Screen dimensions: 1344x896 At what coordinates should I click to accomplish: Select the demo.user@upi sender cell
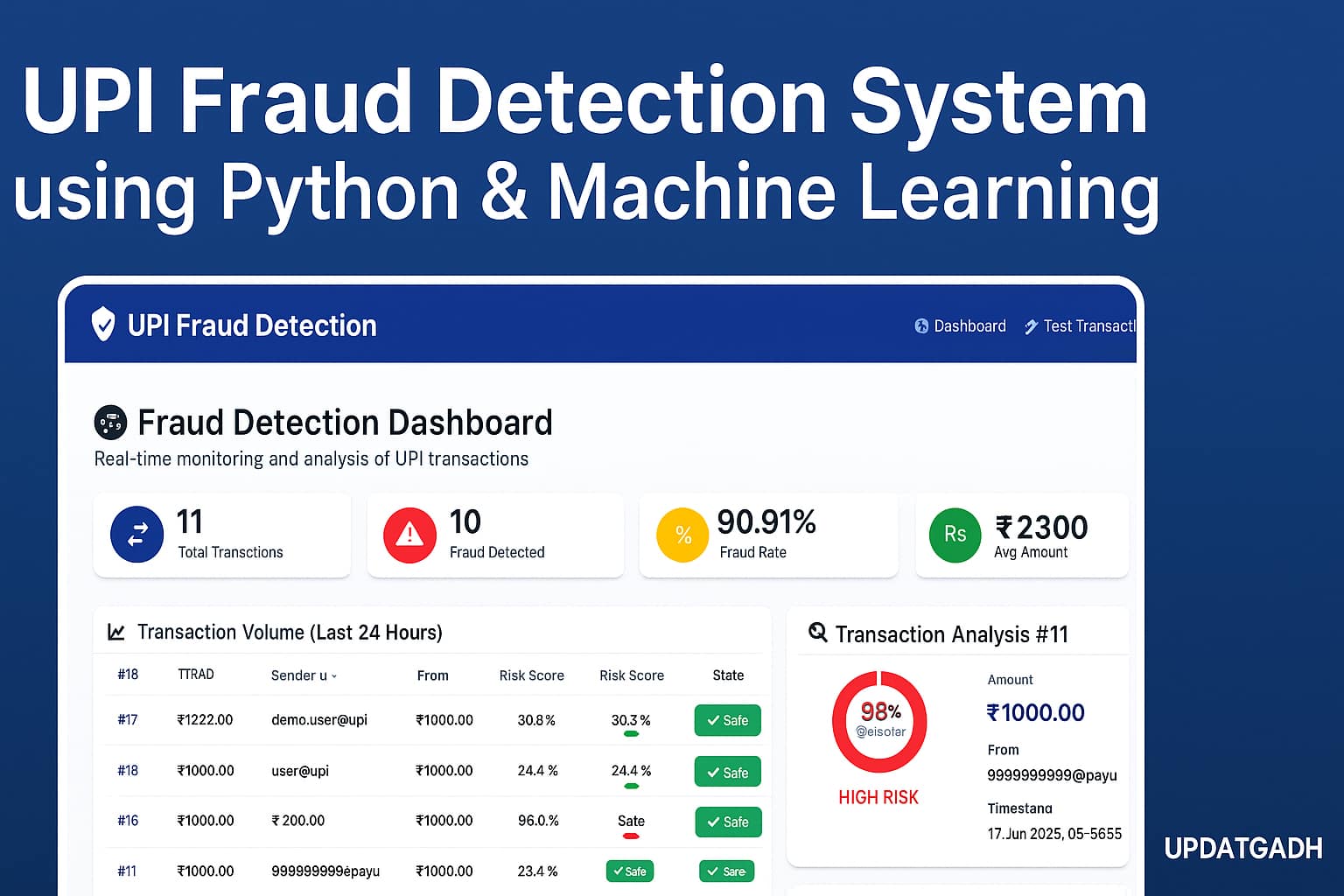[319, 720]
